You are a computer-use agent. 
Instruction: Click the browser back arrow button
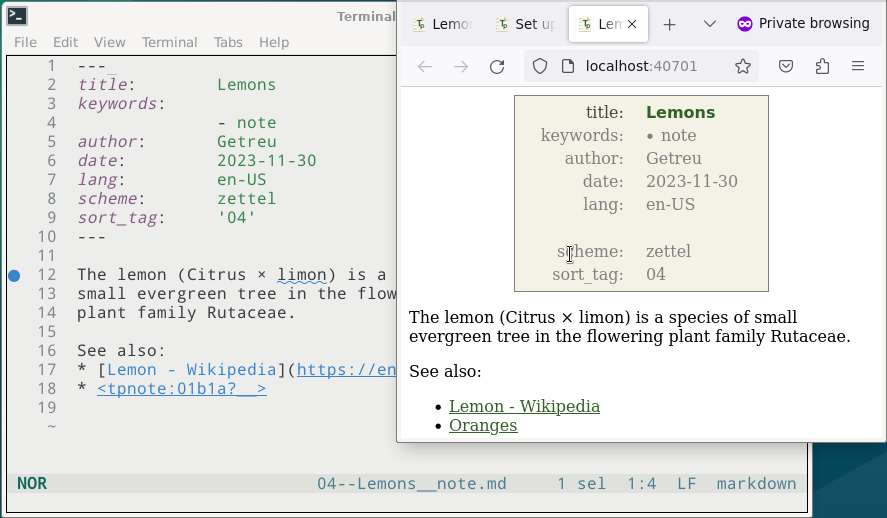[425, 67]
